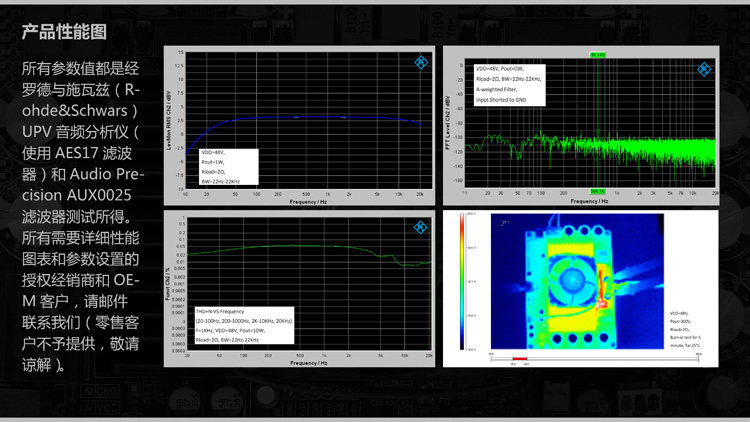Click the 'cision AUX0025' text line

(x=77, y=195)
